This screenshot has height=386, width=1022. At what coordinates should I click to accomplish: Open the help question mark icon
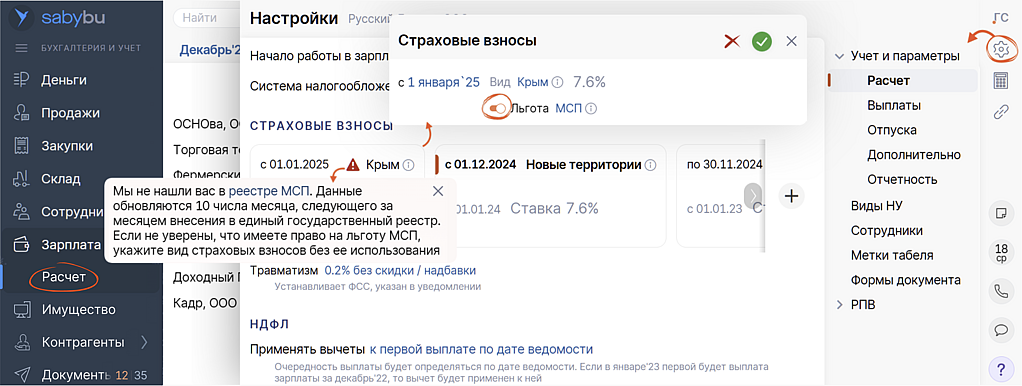pos(999,369)
